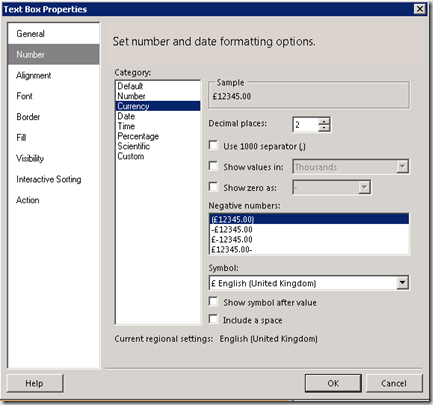Check the Show zero as option

[x=213, y=187]
